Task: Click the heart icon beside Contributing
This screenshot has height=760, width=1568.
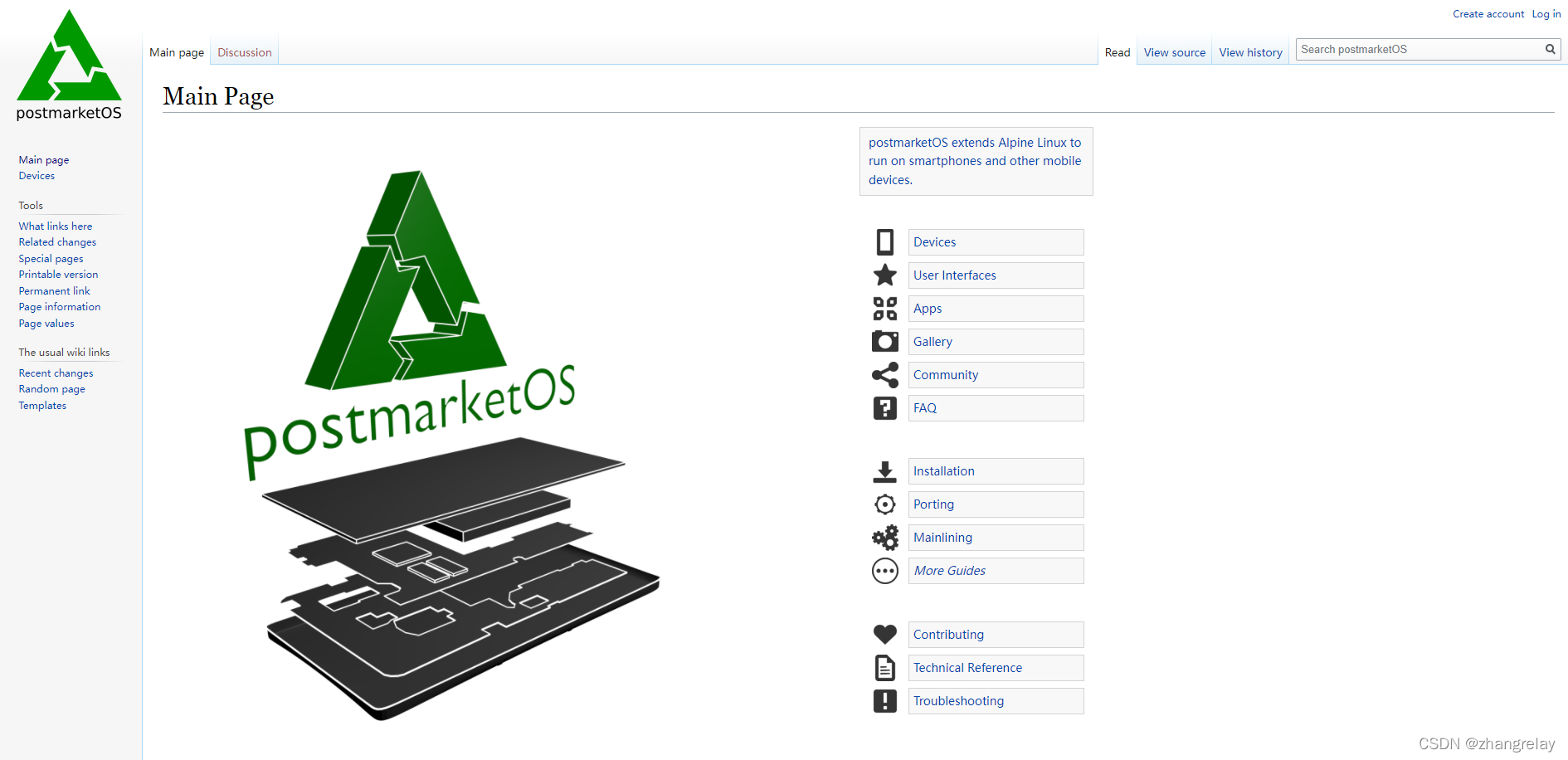Action: pyautogui.click(x=885, y=635)
